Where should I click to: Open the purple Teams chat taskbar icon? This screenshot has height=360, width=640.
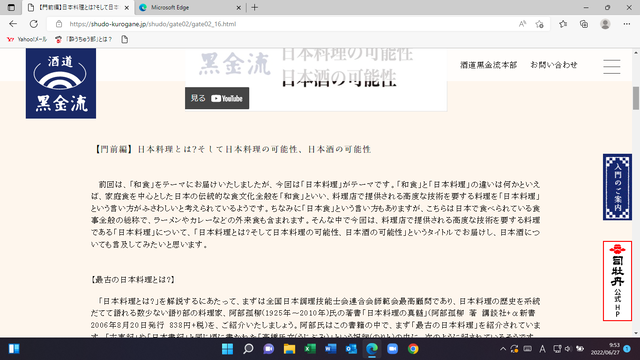(x=269, y=349)
